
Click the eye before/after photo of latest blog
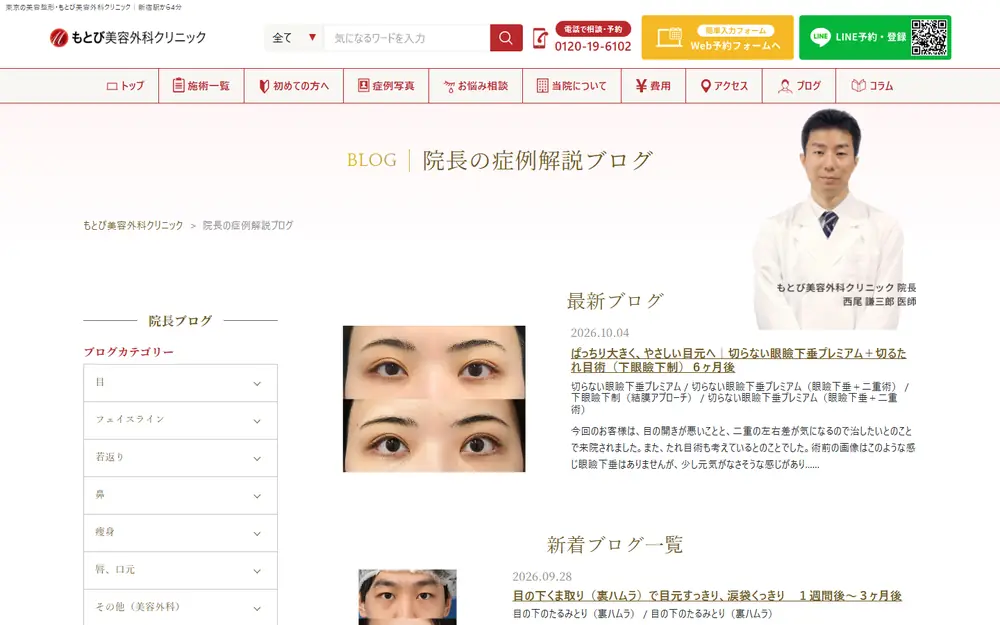[434, 399]
